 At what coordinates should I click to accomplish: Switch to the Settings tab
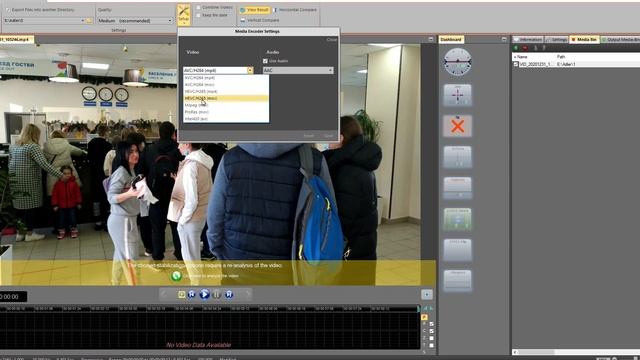557,40
